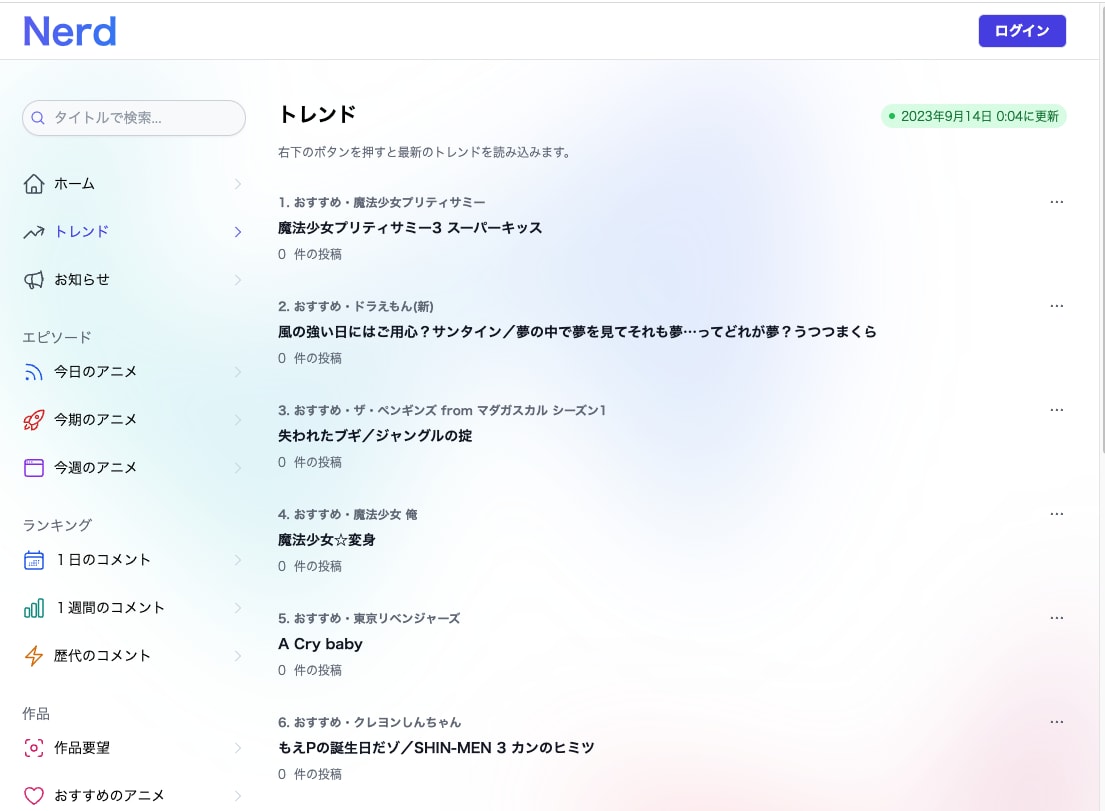This screenshot has width=1105, height=811.
Task: Click chevron next to 1週間のコメント
Action: pos(237,608)
